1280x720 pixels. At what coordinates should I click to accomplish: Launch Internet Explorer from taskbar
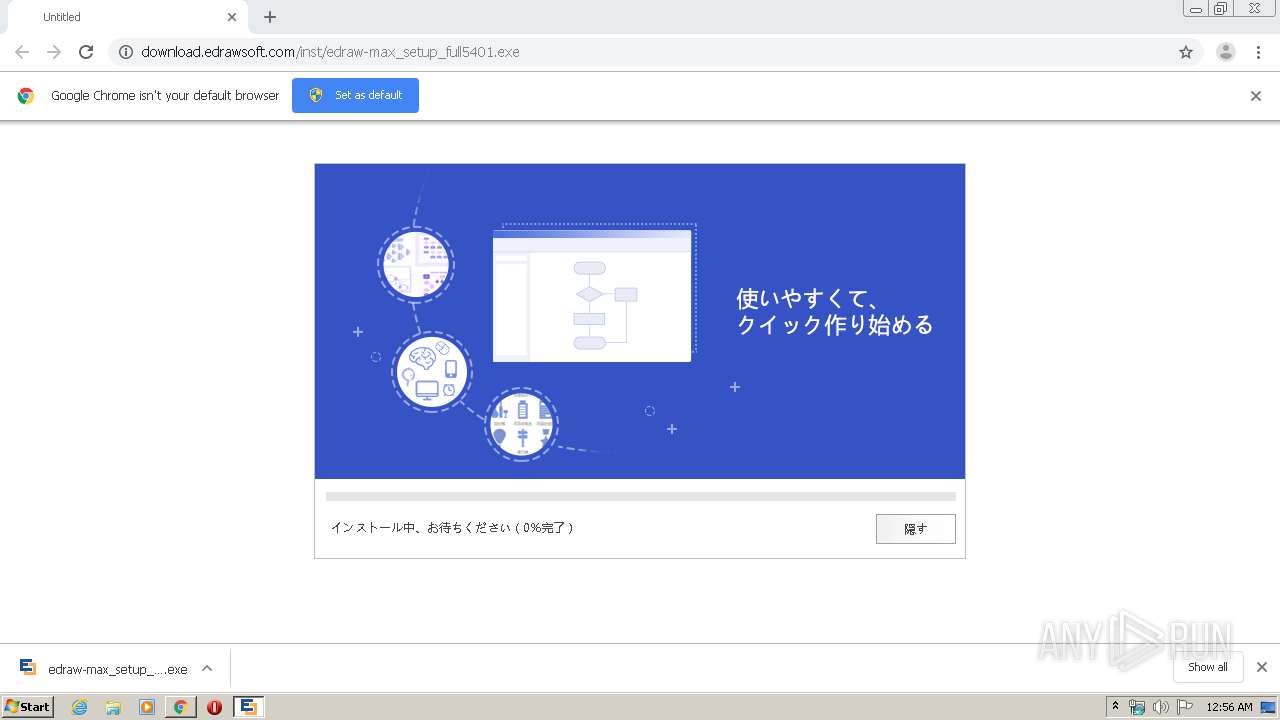79,707
